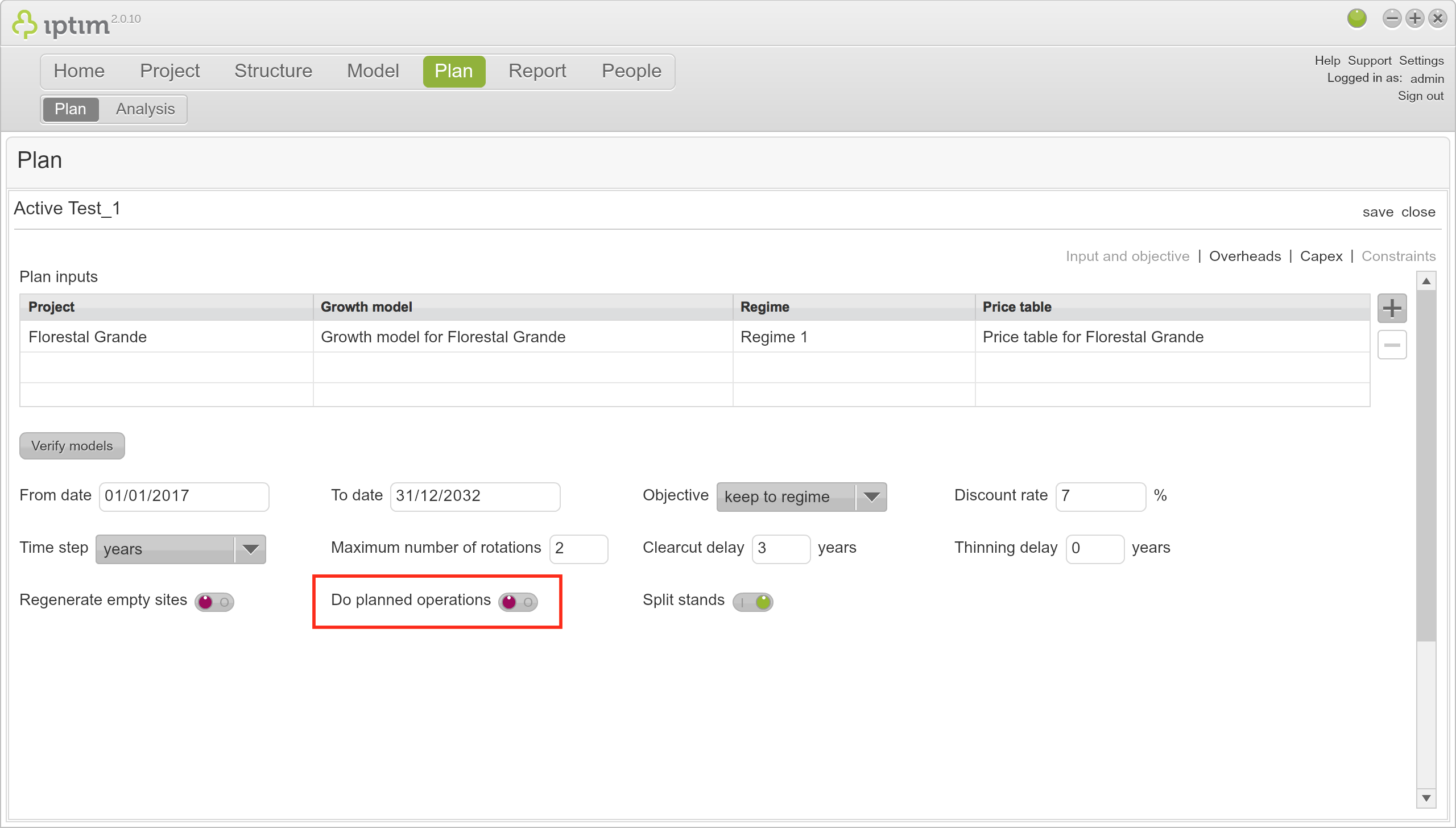This screenshot has width=1456, height=828.
Task: Add a new plan input row
Action: pos(1392,308)
